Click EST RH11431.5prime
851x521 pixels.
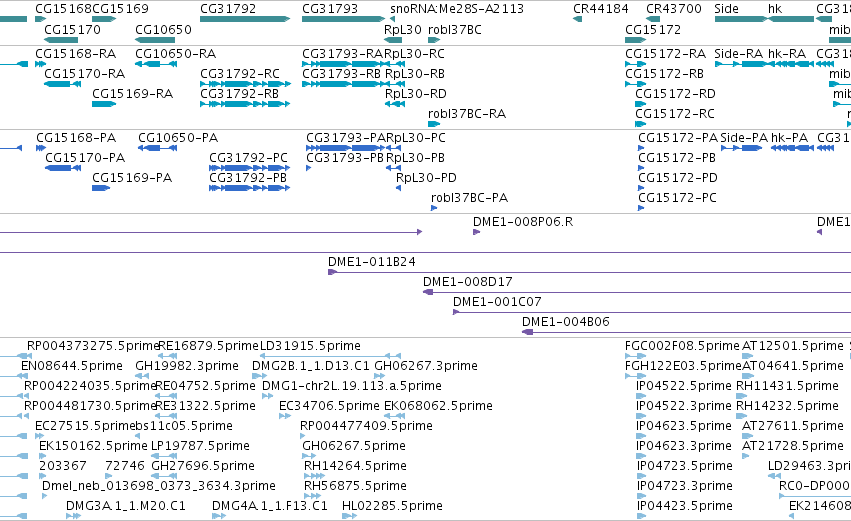click(788, 386)
